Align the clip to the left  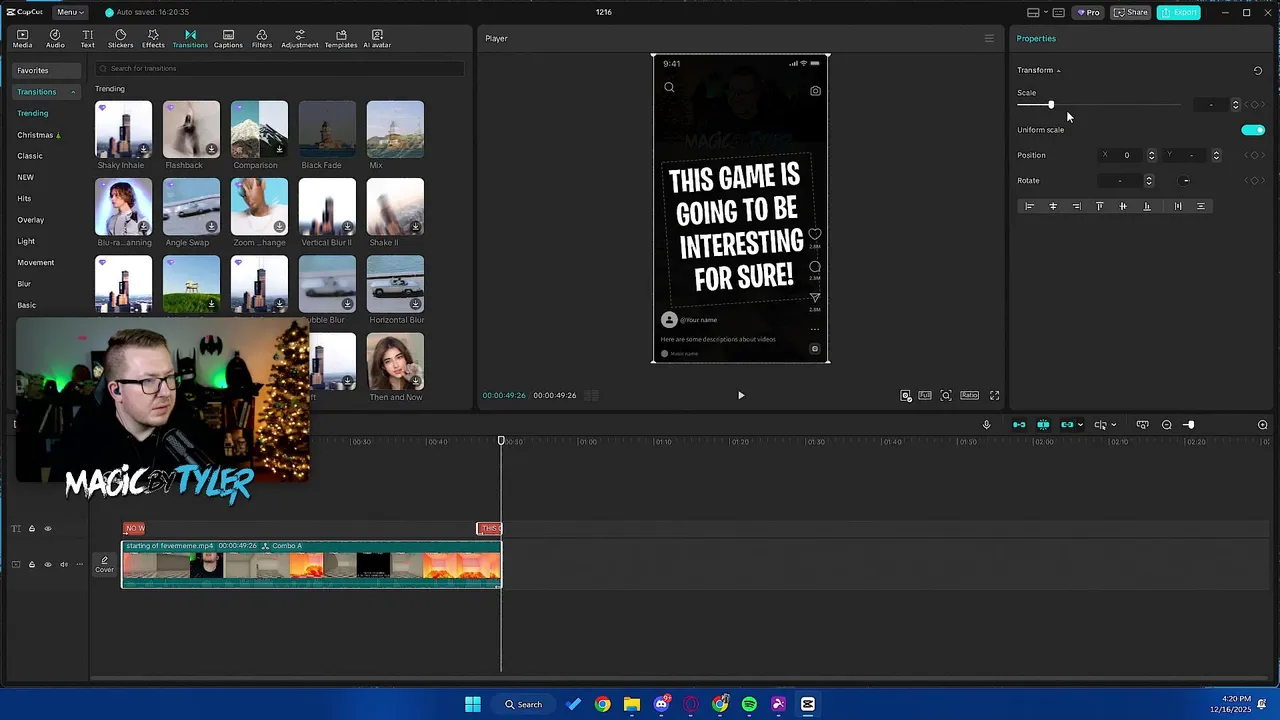click(x=1029, y=206)
